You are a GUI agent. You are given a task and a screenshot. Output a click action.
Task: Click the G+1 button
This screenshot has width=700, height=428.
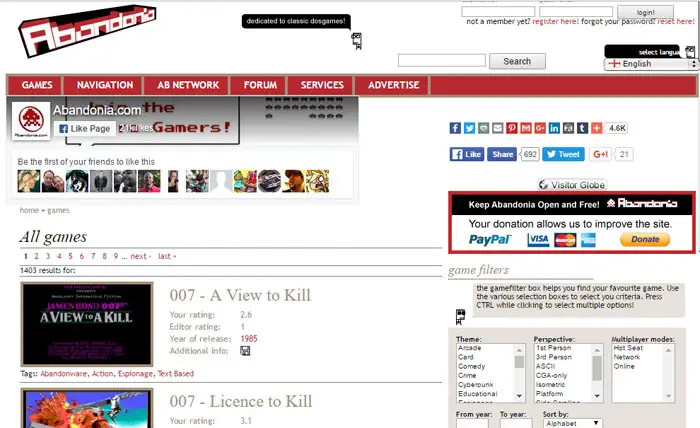coord(600,154)
